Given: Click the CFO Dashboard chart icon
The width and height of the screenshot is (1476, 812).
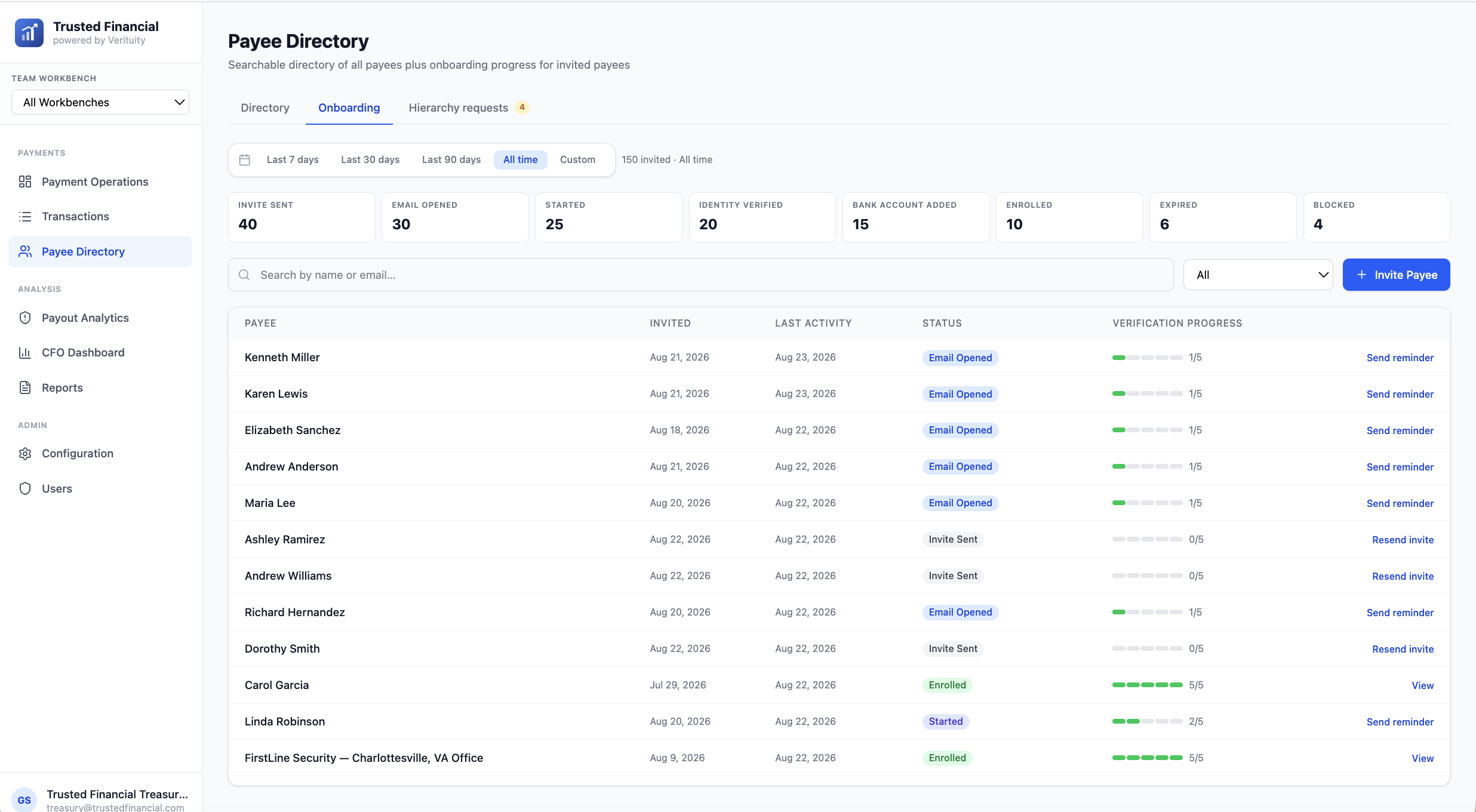Looking at the screenshot, I should (25, 352).
